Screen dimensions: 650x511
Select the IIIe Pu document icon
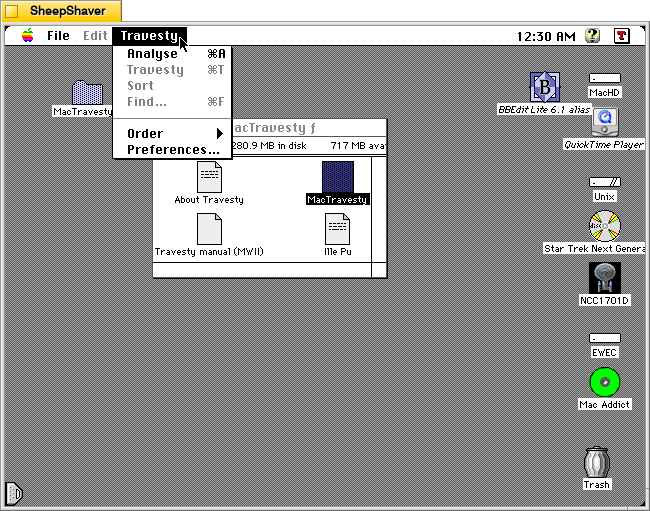point(337,229)
